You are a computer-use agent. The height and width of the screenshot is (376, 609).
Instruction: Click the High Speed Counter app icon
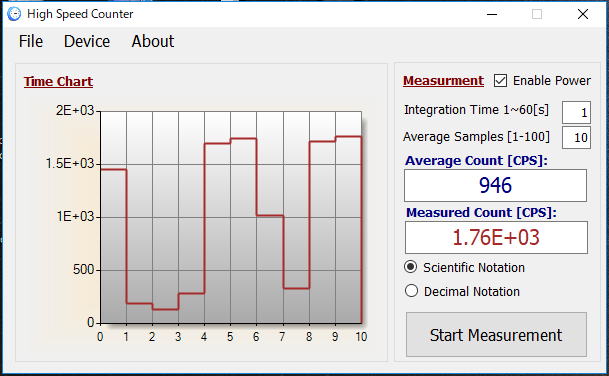click(14, 14)
